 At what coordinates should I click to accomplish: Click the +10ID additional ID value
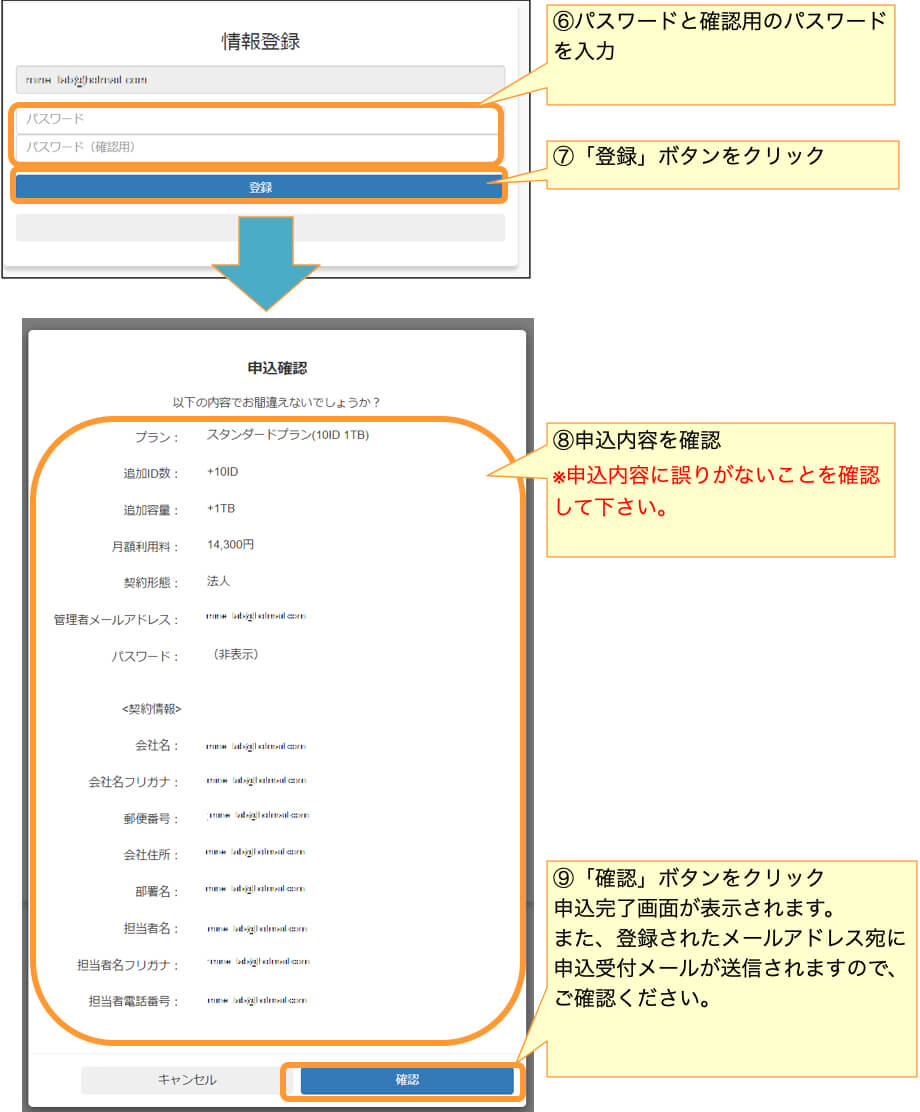(x=224, y=472)
